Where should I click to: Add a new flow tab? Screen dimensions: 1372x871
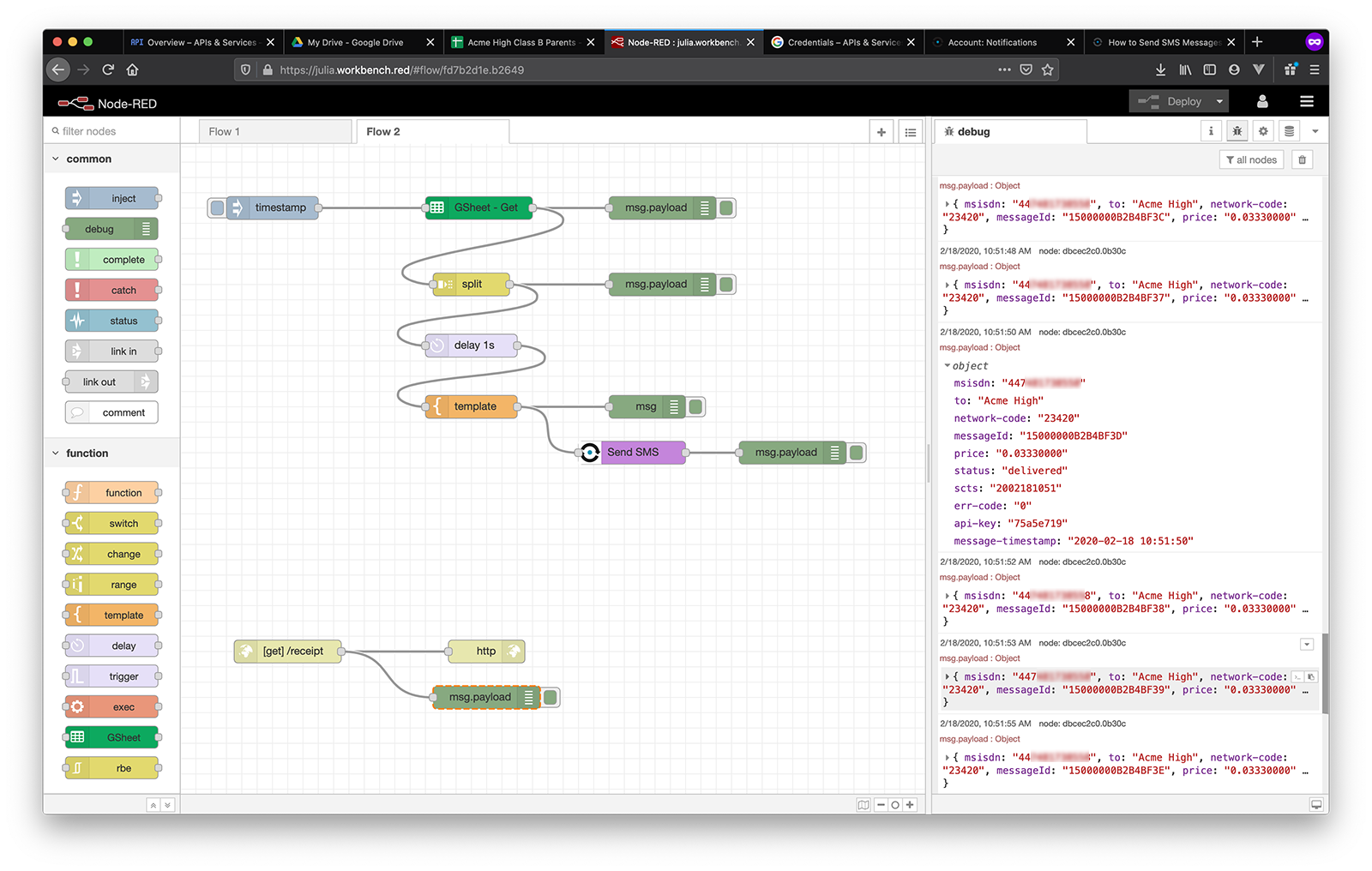(881, 132)
